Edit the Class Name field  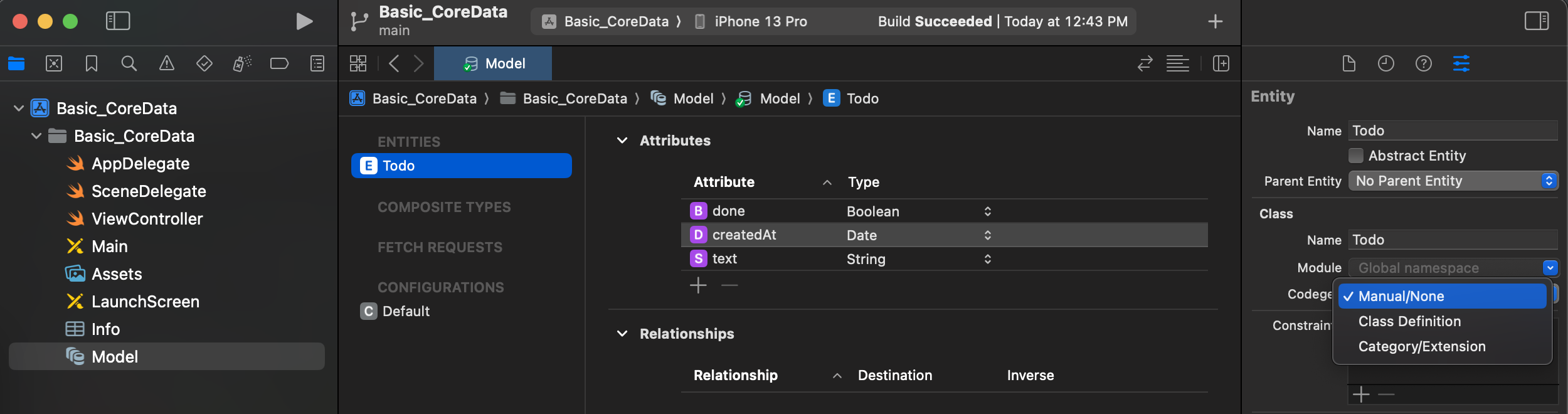pos(1453,240)
